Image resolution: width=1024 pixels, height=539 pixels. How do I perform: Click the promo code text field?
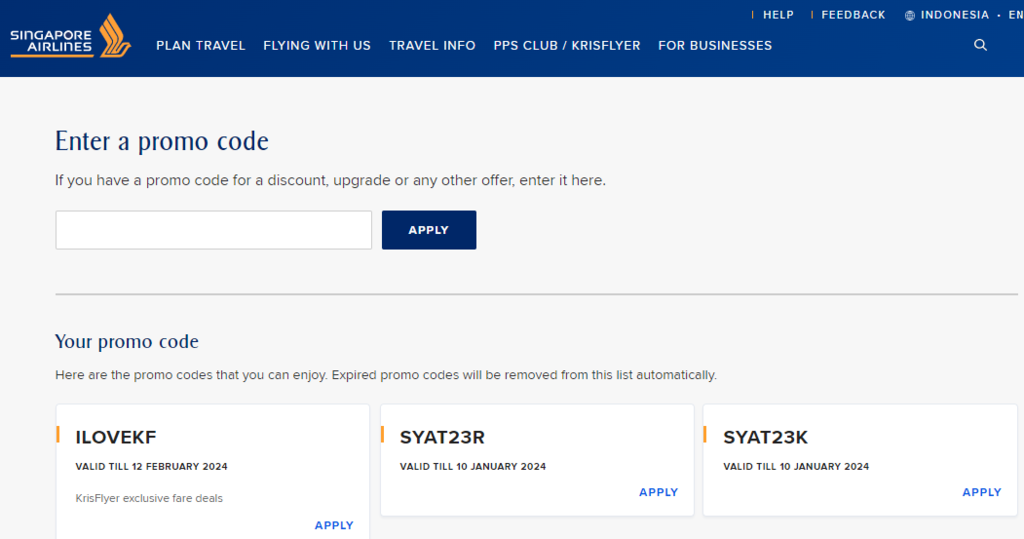coord(214,230)
